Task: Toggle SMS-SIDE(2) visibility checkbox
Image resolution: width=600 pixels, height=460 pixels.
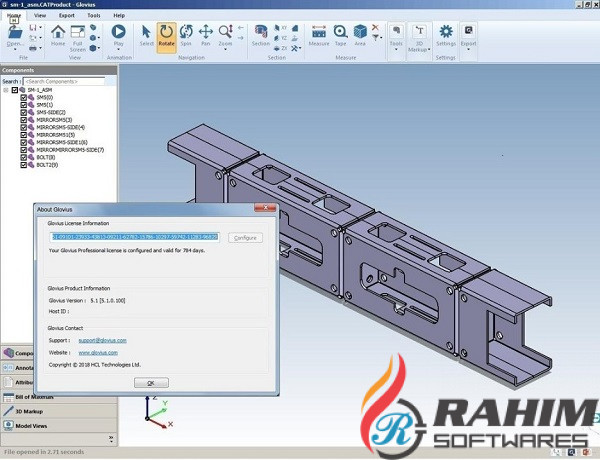Action: pos(24,113)
